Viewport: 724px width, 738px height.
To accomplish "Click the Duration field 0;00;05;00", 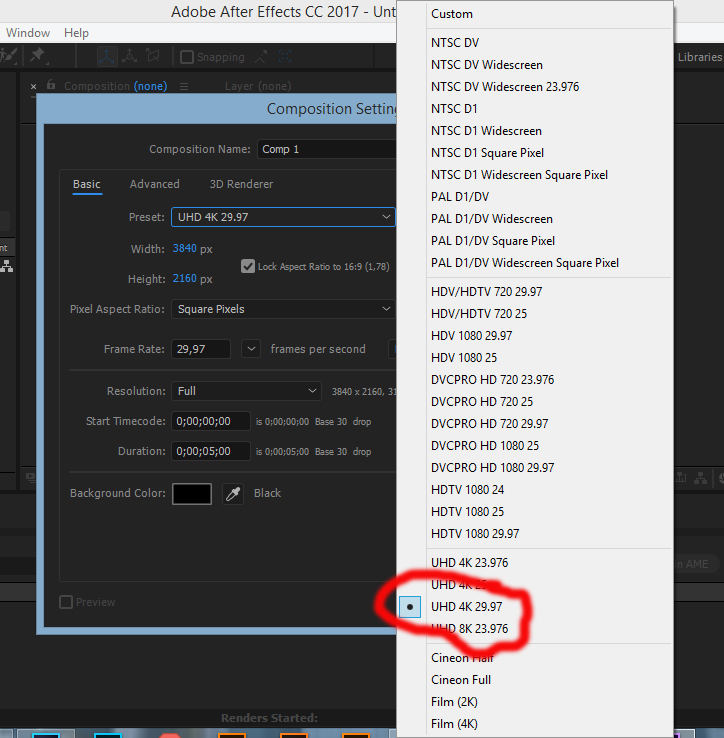I will pyautogui.click(x=210, y=451).
